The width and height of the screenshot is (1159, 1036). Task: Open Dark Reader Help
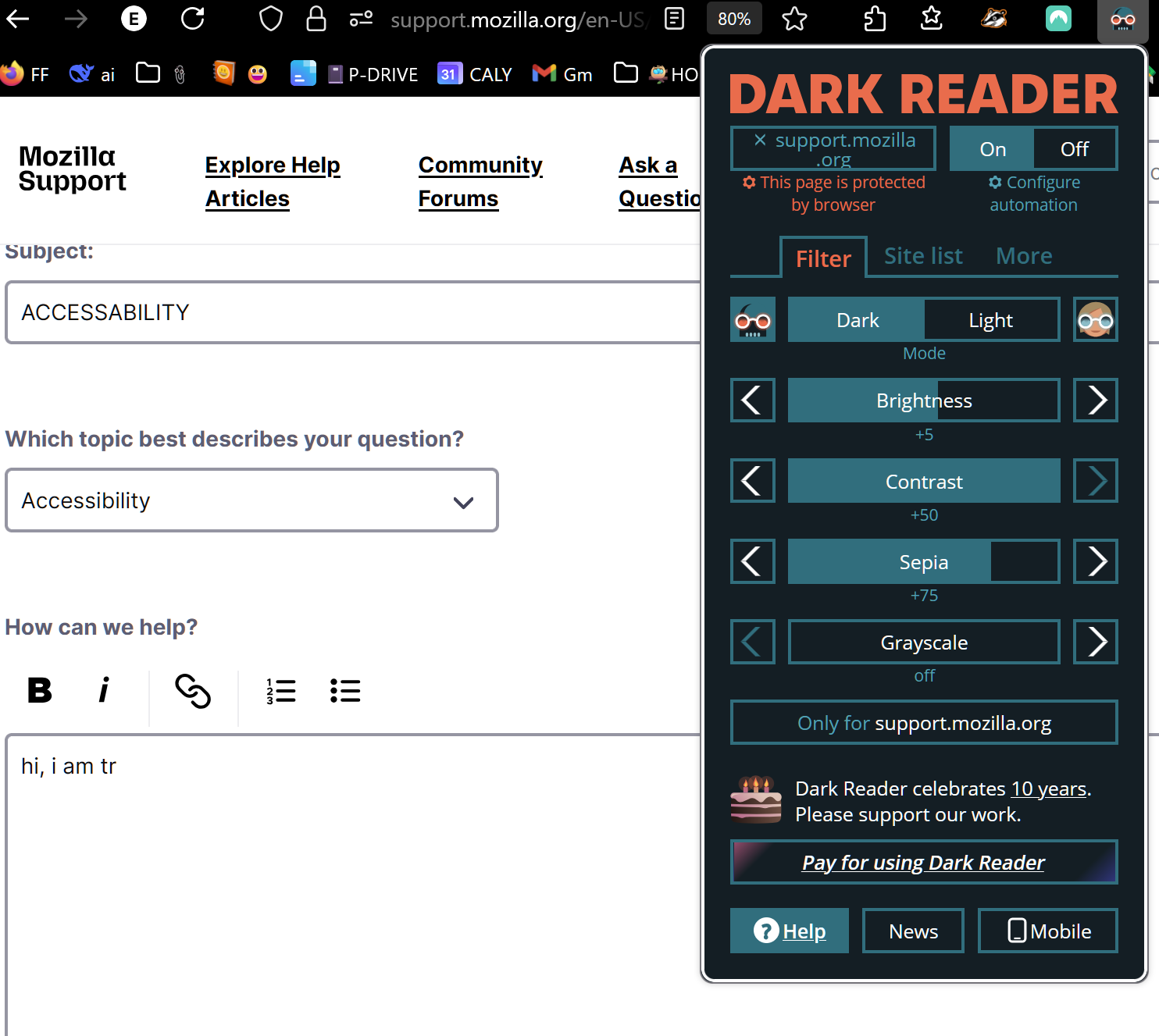790,931
